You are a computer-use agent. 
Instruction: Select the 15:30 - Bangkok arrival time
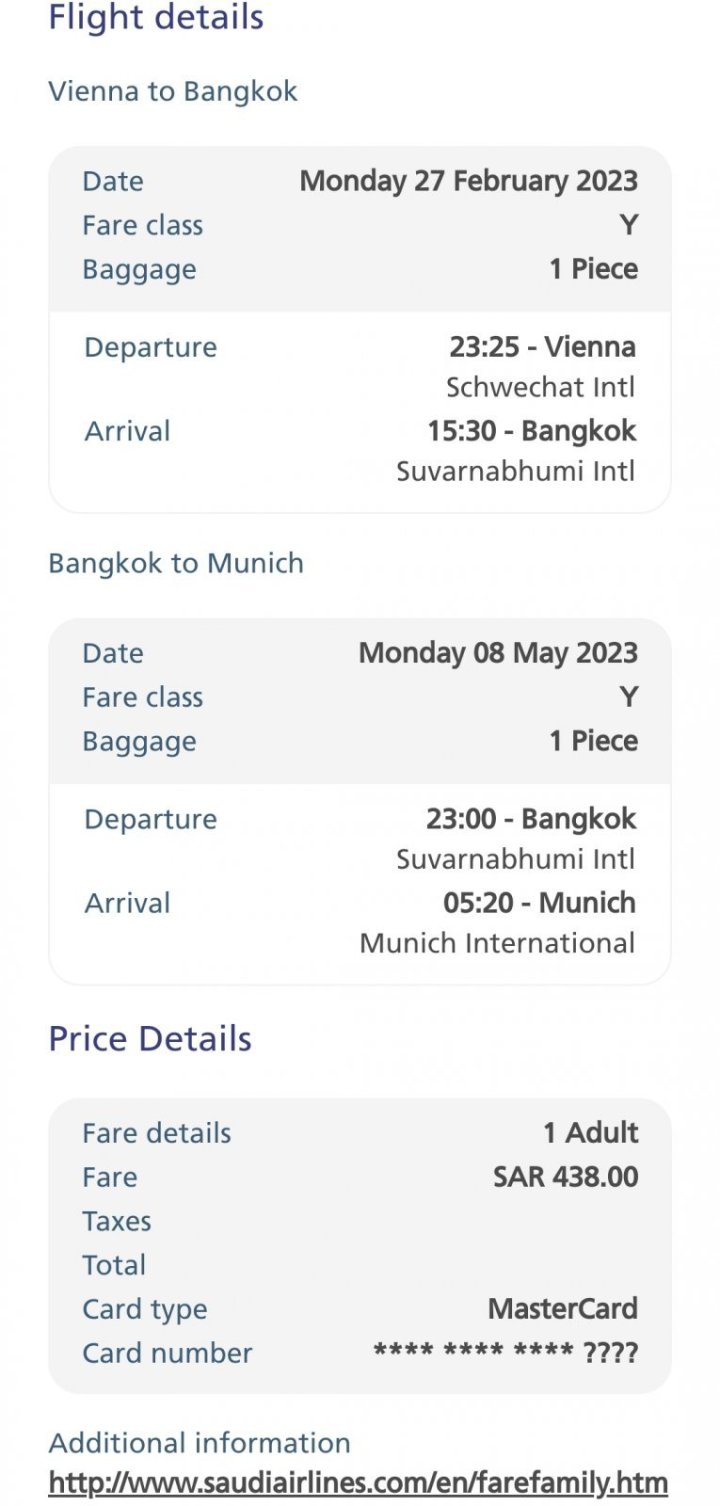[x=531, y=431]
